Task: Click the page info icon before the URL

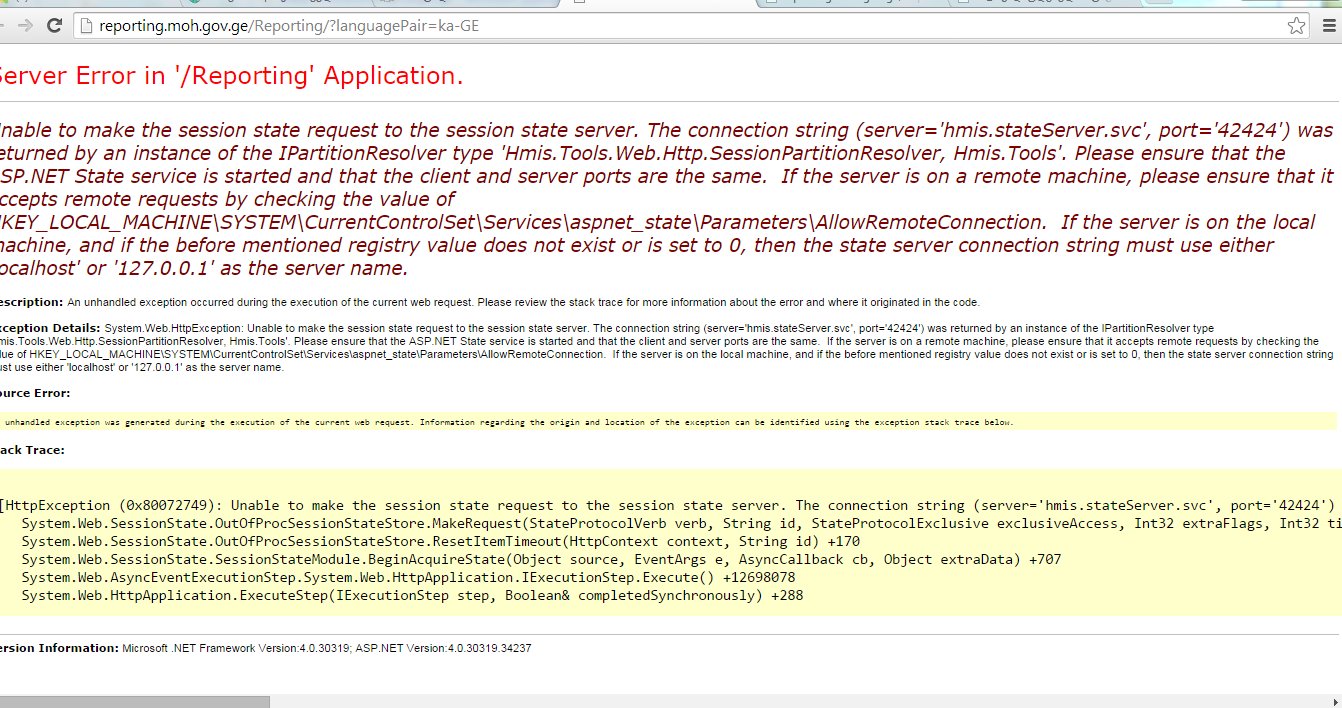Action: point(86,26)
